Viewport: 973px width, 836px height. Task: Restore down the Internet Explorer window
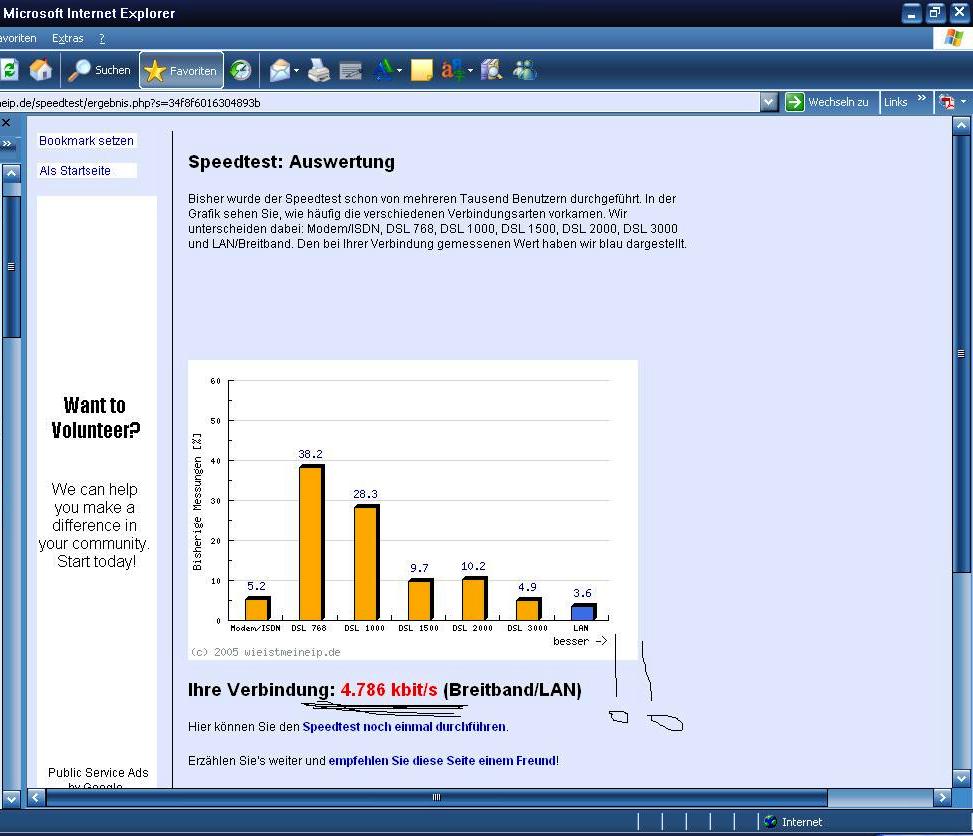tap(936, 13)
